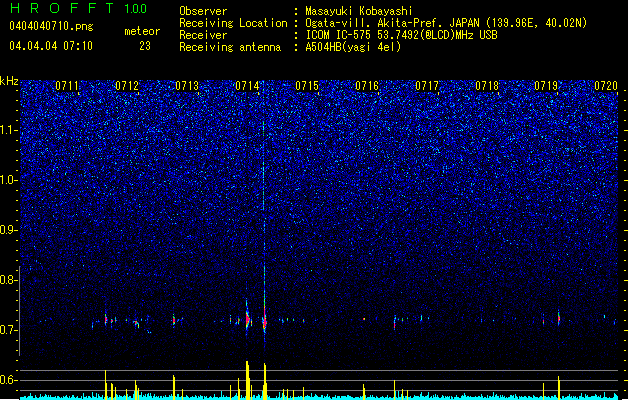Click the 1.1 kHz axis label
Viewport: 629px width, 400px height.
pos(9,130)
